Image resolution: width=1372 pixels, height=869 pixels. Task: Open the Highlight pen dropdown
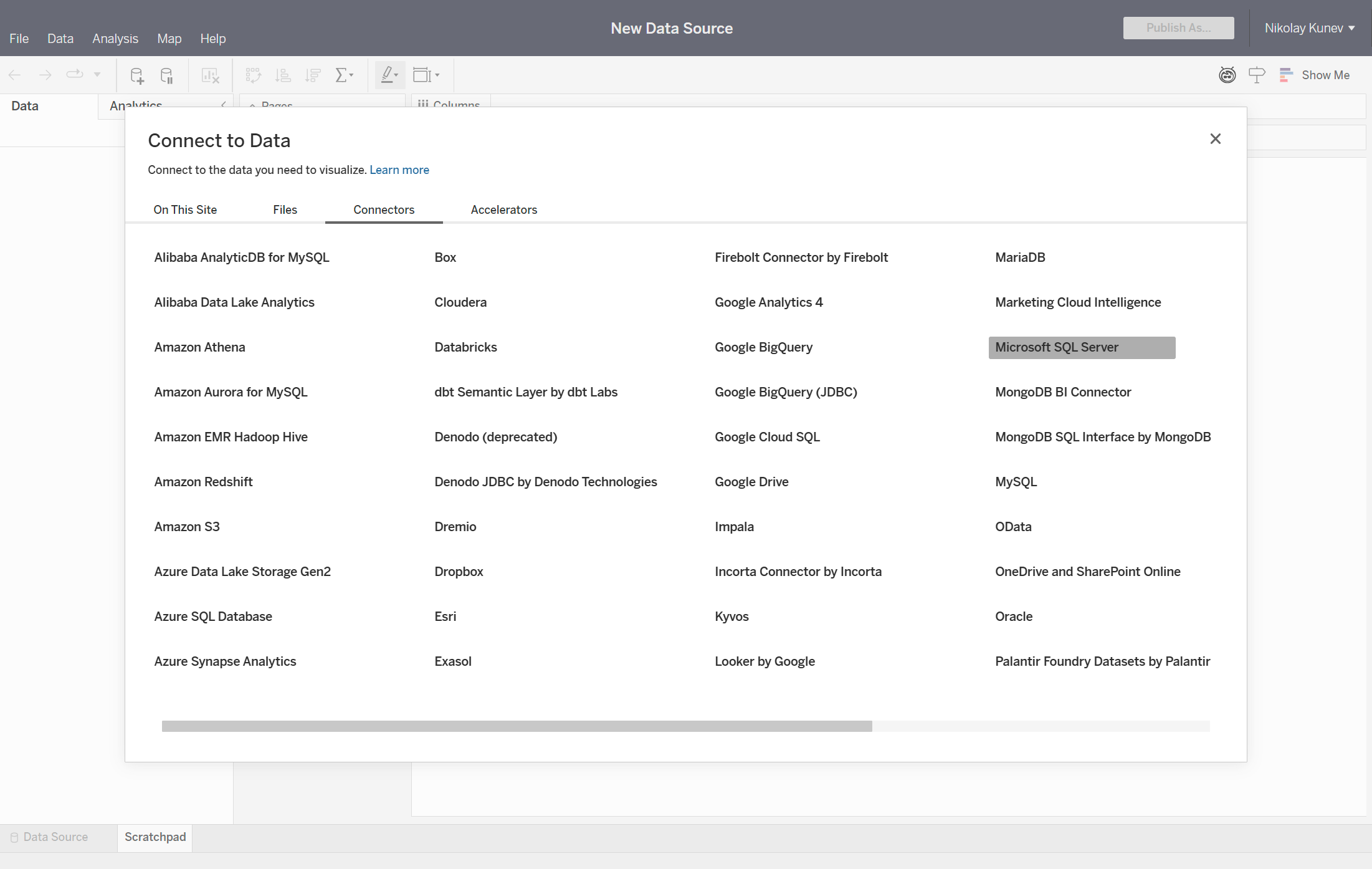[x=390, y=75]
